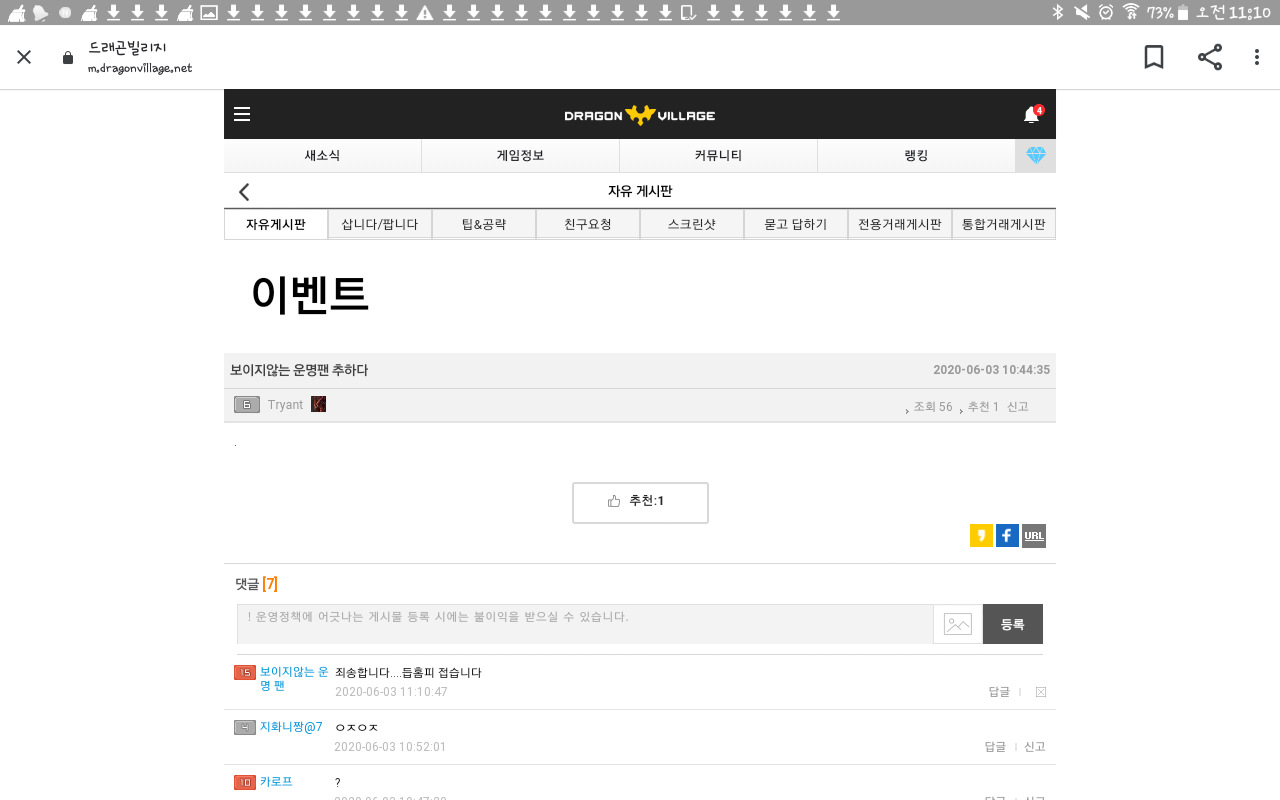The width and height of the screenshot is (1280, 800).
Task: Share post on Facebook icon
Action: (x=1007, y=536)
